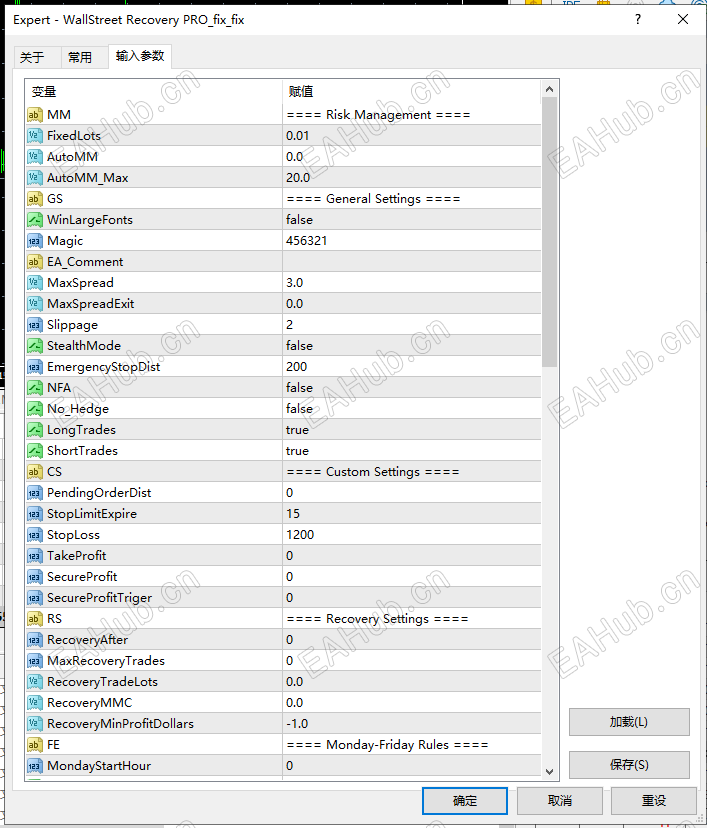Click the string icon beside CS
The width and height of the screenshot is (707, 828).
pos(34,472)
